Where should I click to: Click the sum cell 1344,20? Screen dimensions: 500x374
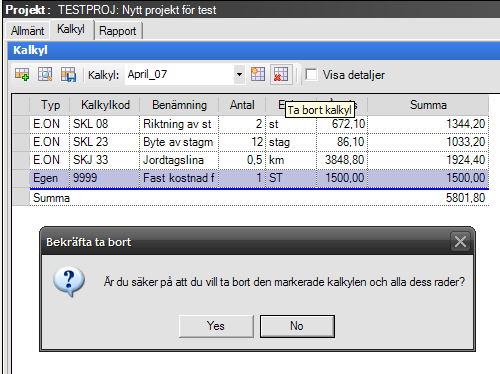428,124
